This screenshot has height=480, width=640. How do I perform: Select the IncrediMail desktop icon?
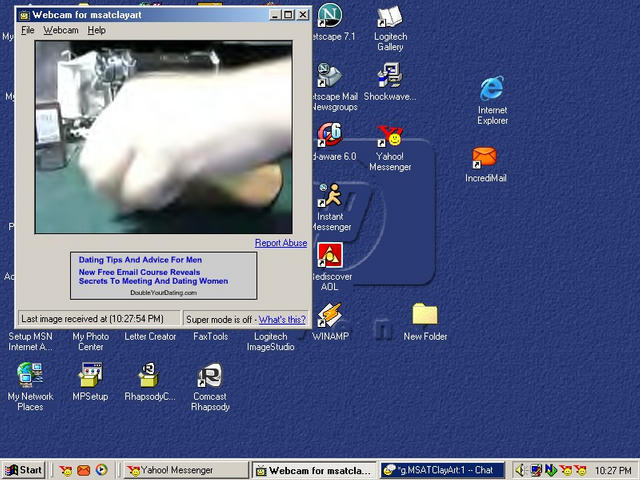pyautogui.click(x=485, y=158)
